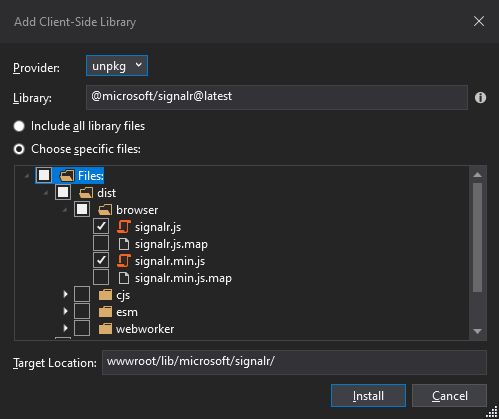Close the Add Client-Side Library dialog

coord(479,21)
